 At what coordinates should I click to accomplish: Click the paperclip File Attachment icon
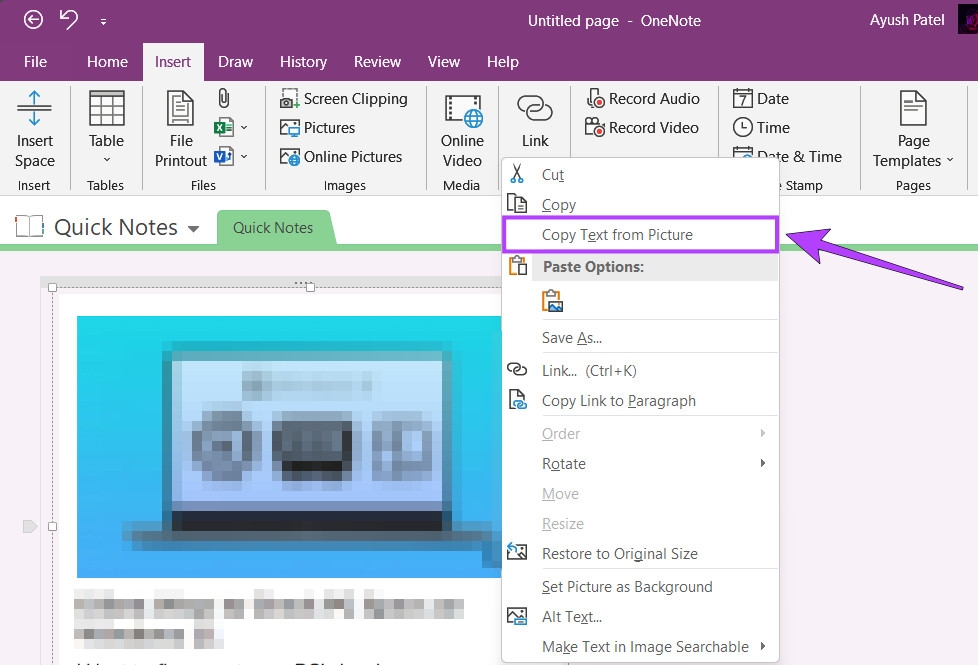(224, 99)
